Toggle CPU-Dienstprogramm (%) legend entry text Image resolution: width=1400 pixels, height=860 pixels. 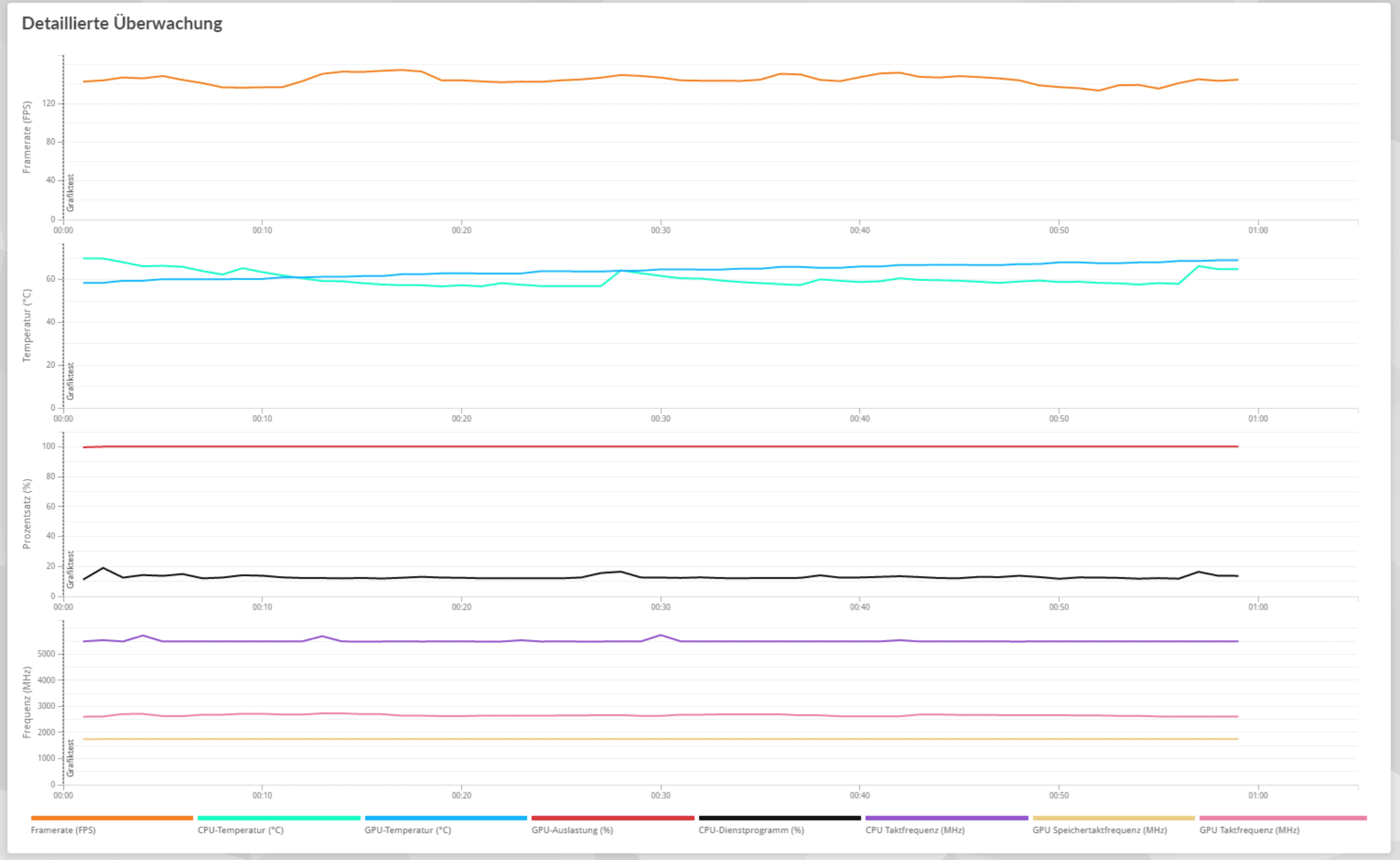751,830
